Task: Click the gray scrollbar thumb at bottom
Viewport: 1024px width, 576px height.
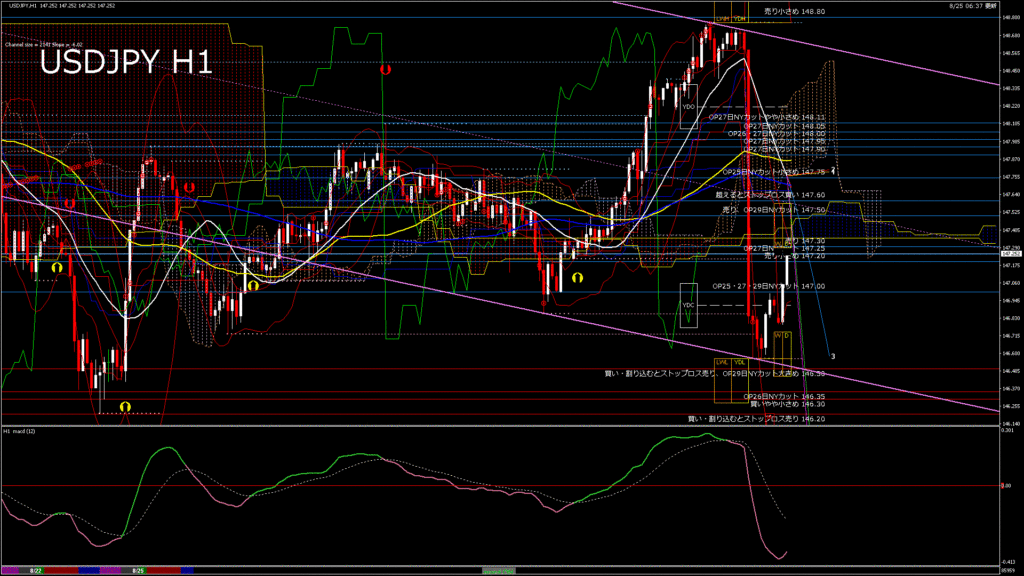Action: pos(499,570)
